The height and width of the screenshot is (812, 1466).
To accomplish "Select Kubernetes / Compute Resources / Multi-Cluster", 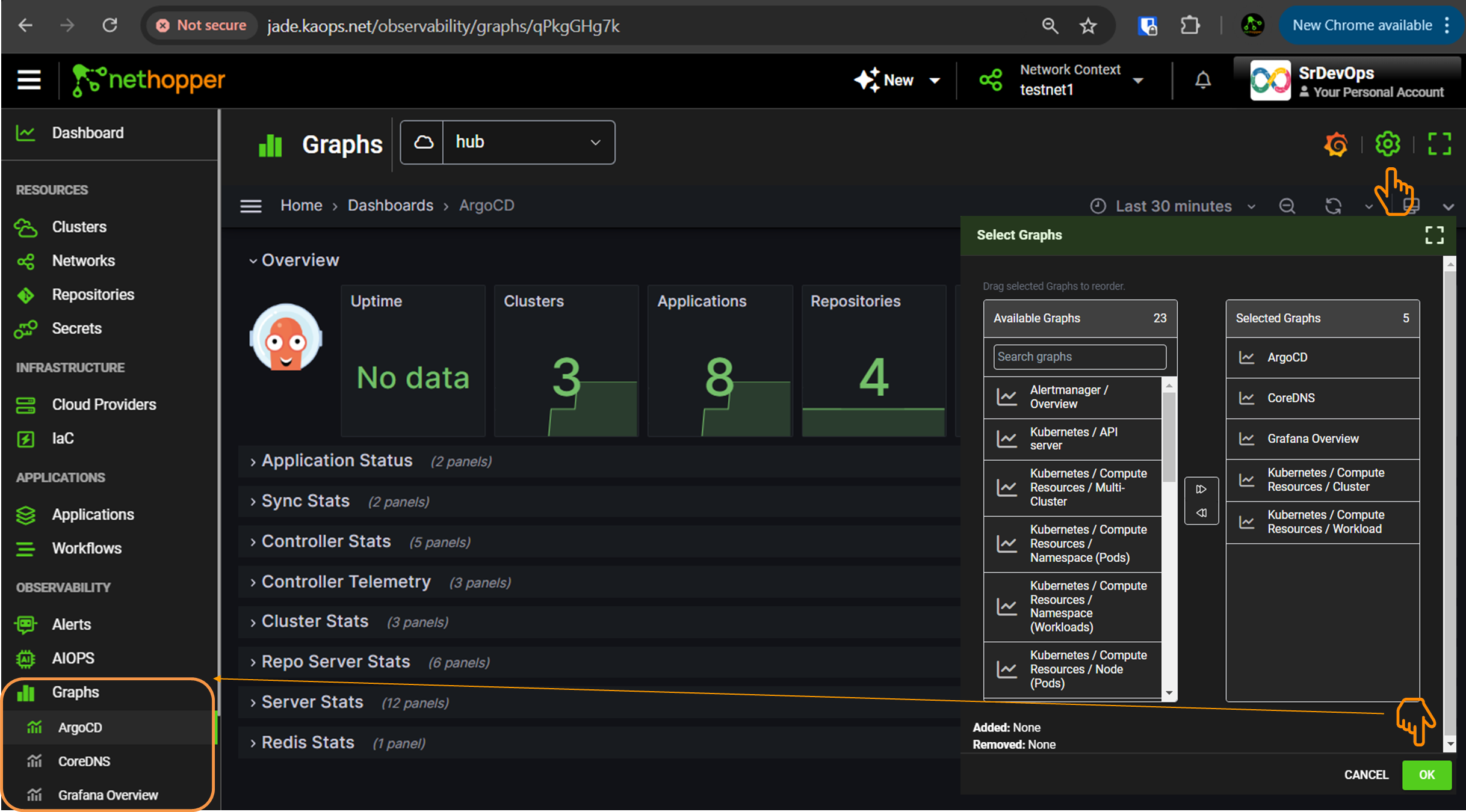I will pos(1072,488).
